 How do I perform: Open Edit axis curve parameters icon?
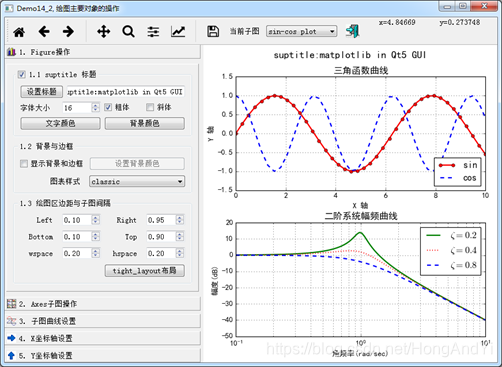point(178,32)
